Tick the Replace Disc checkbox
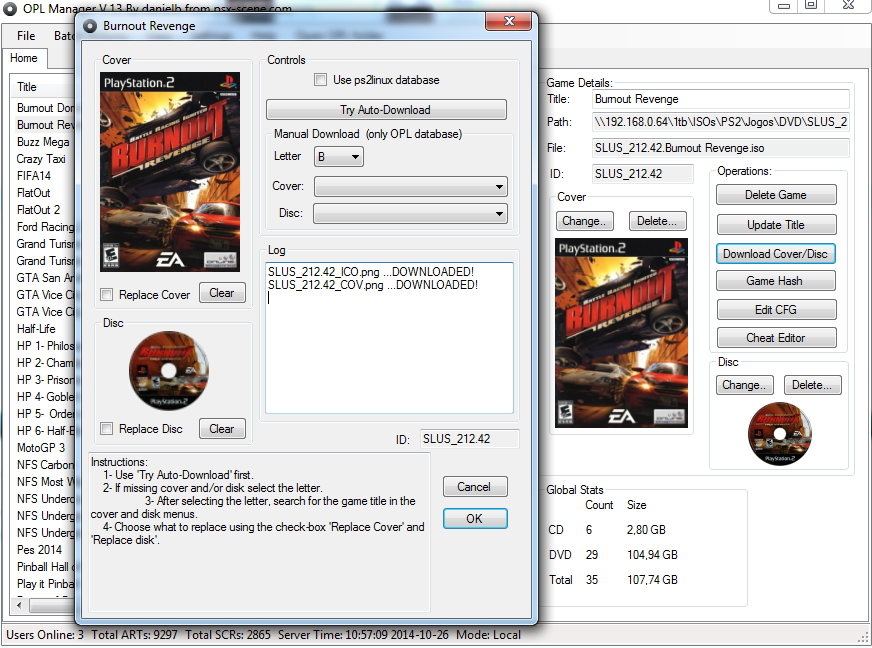This screenshot has width=872, height=648. tap(106, 429)
